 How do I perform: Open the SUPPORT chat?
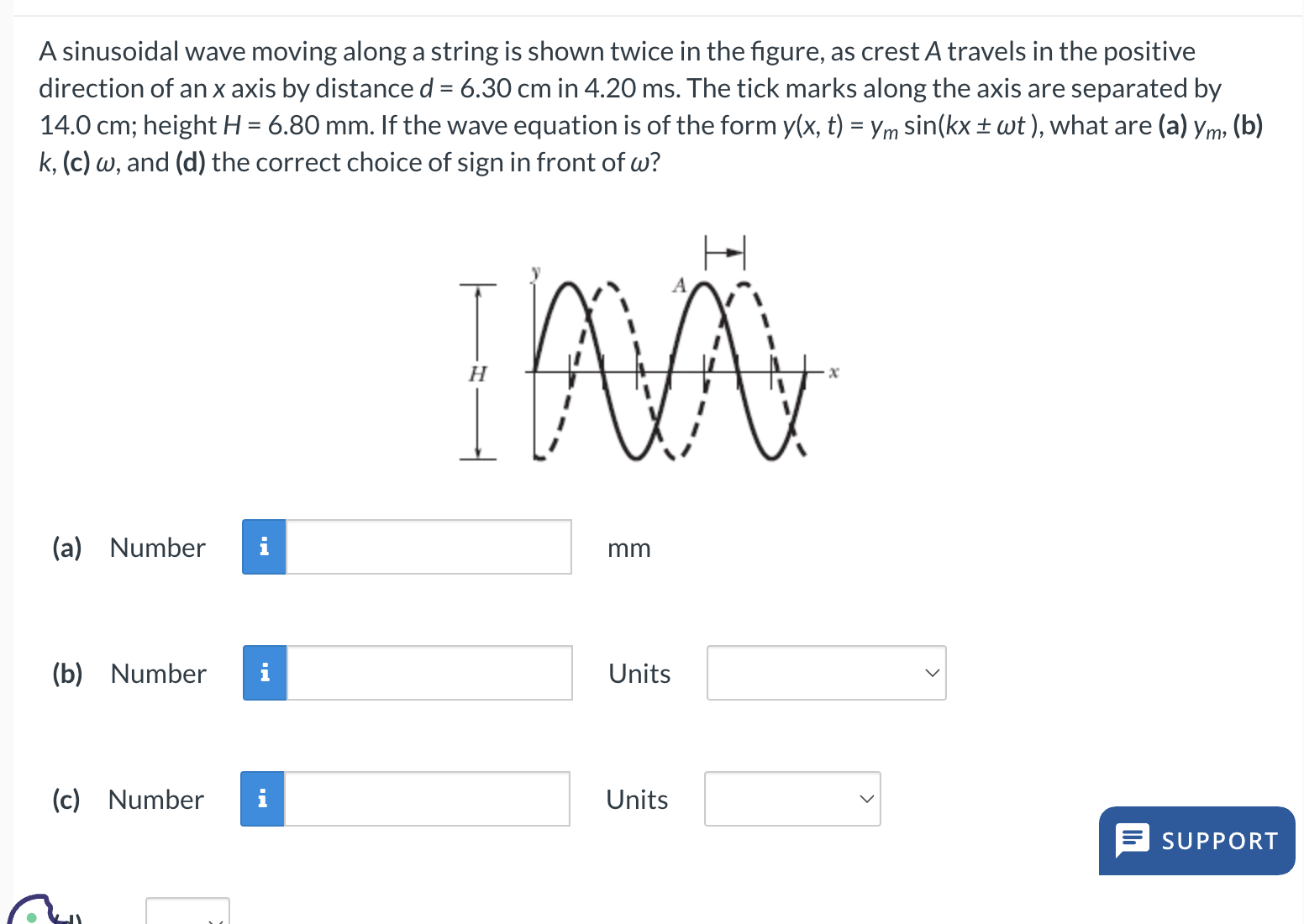[x=1196, y=840]
